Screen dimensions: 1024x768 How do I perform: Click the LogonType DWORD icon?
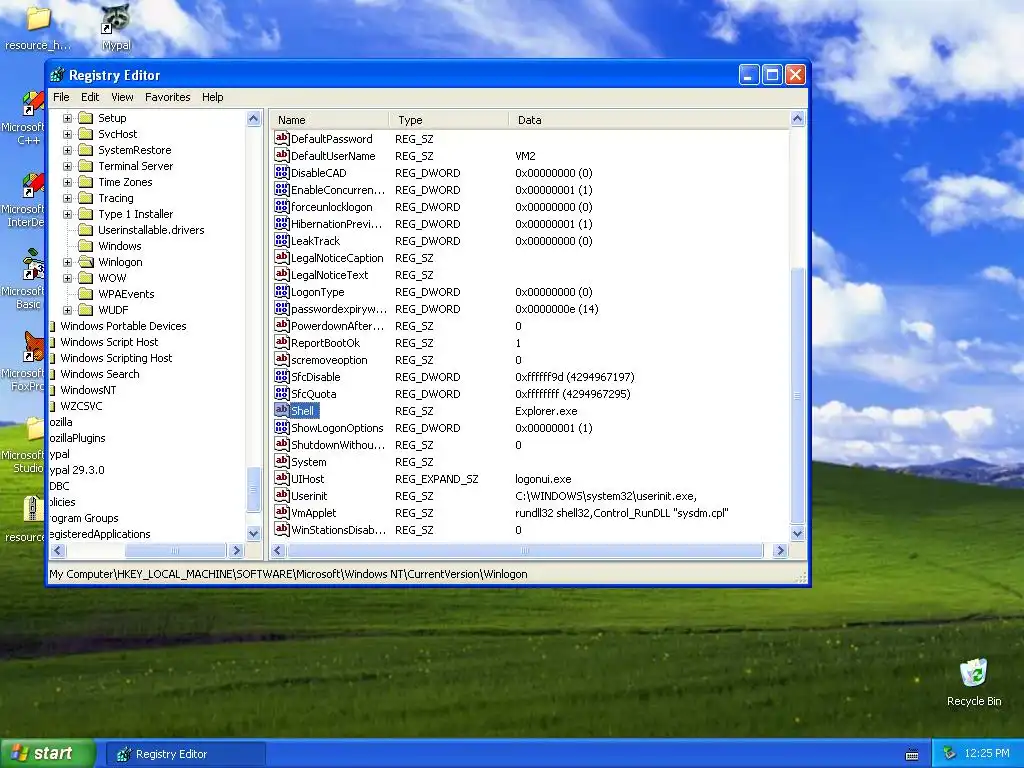[x=281, y=291]
